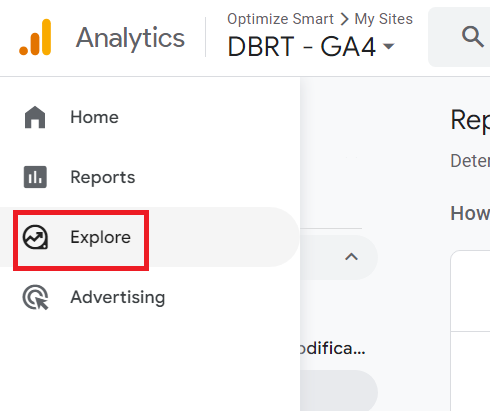Click inside the search field

[x=459, y=37]
